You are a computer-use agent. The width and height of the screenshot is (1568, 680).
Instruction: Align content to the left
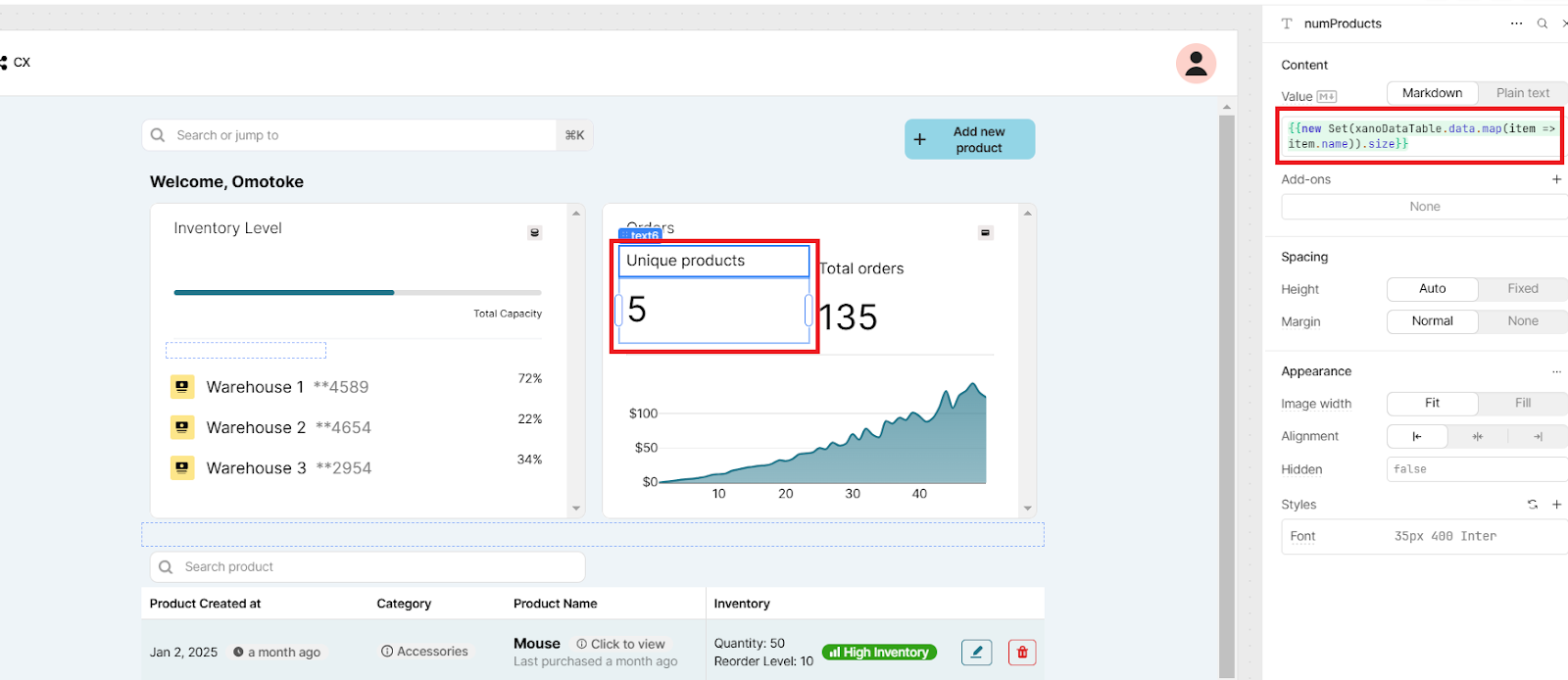coord(1417,437)
